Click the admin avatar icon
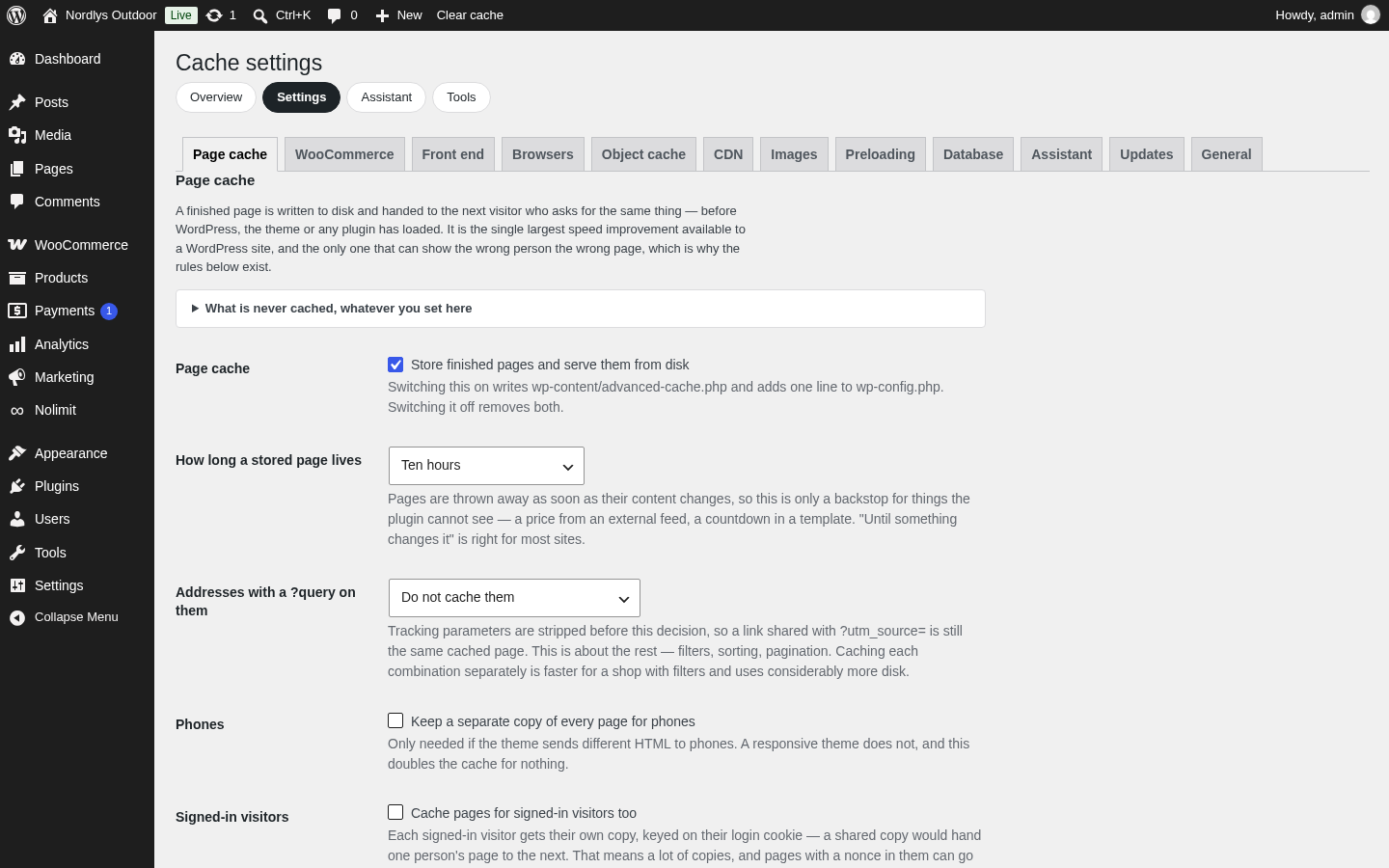This screenshot has width=1389, height=868. (x=1371, y=15)
